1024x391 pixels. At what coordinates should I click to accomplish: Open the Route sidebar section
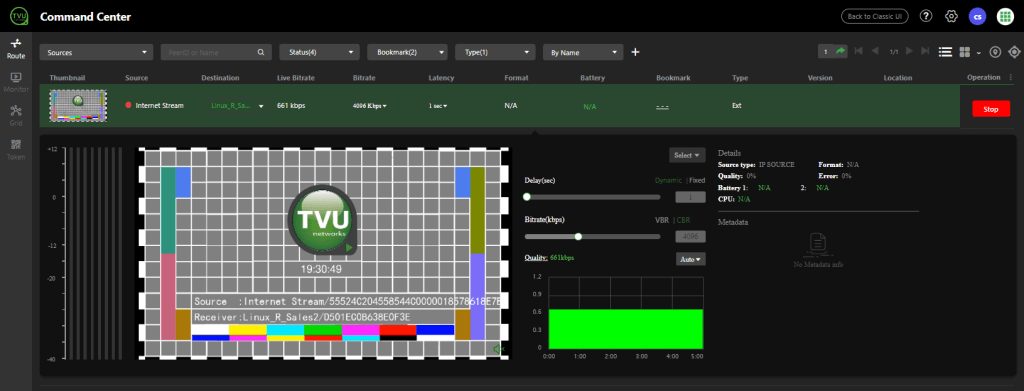coord(16,48)
